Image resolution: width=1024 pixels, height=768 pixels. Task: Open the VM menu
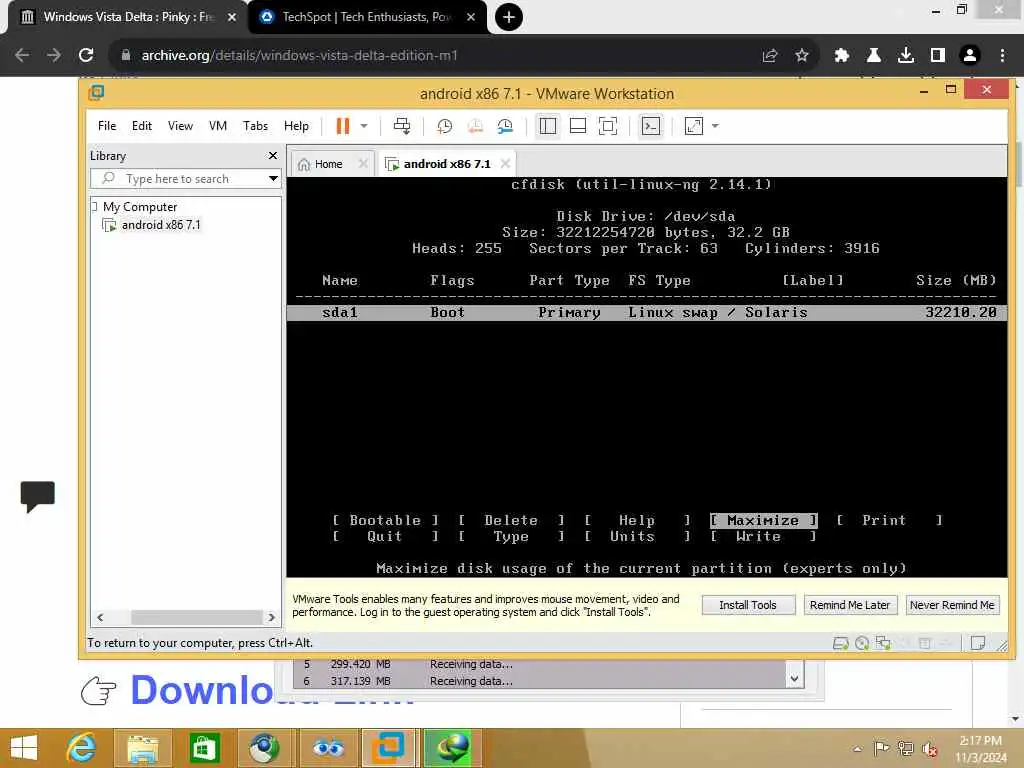pos(217,126)
